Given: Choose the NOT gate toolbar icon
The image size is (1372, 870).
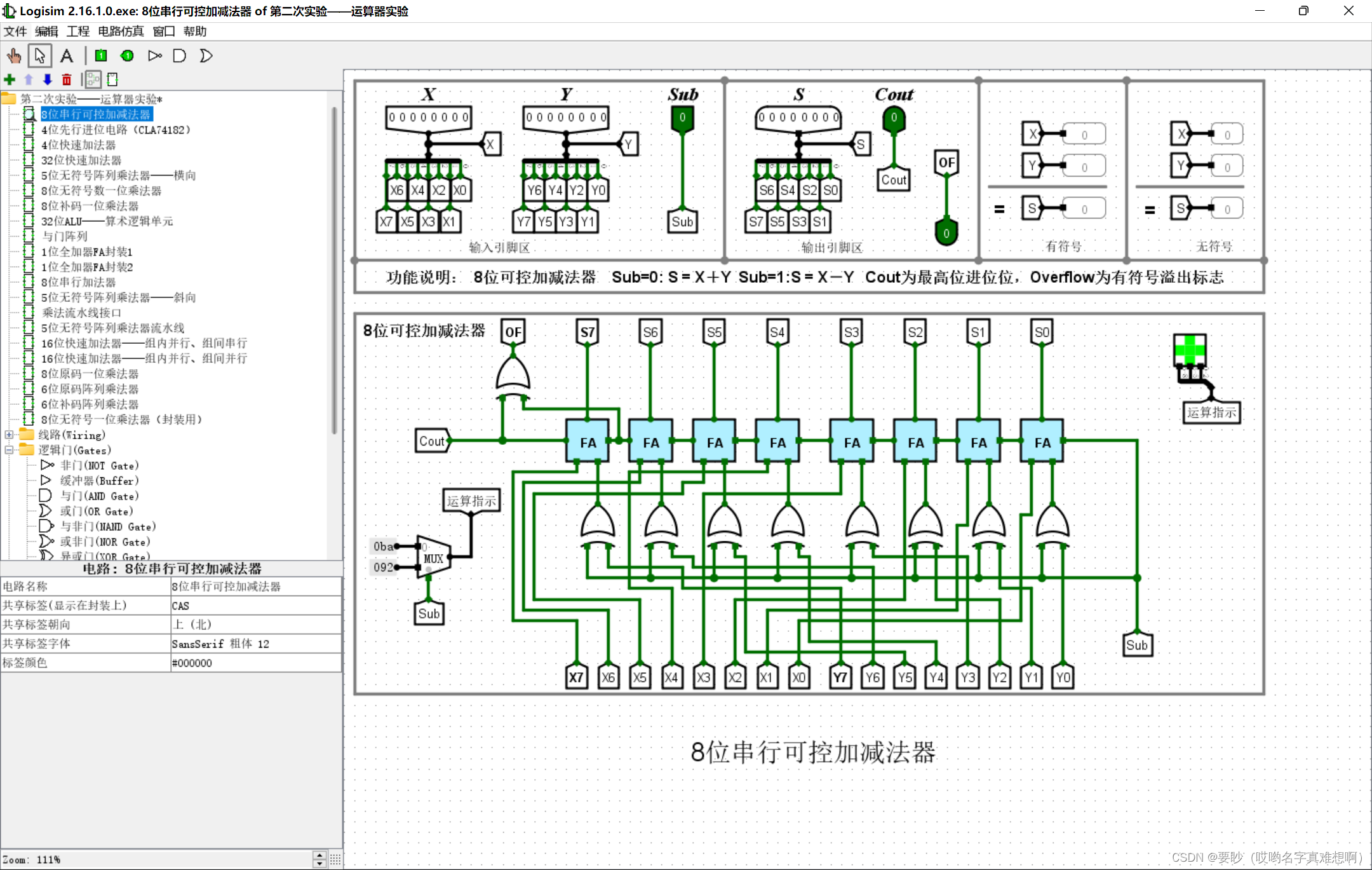Looking at the screenshot, I should (x=154, y=56).
